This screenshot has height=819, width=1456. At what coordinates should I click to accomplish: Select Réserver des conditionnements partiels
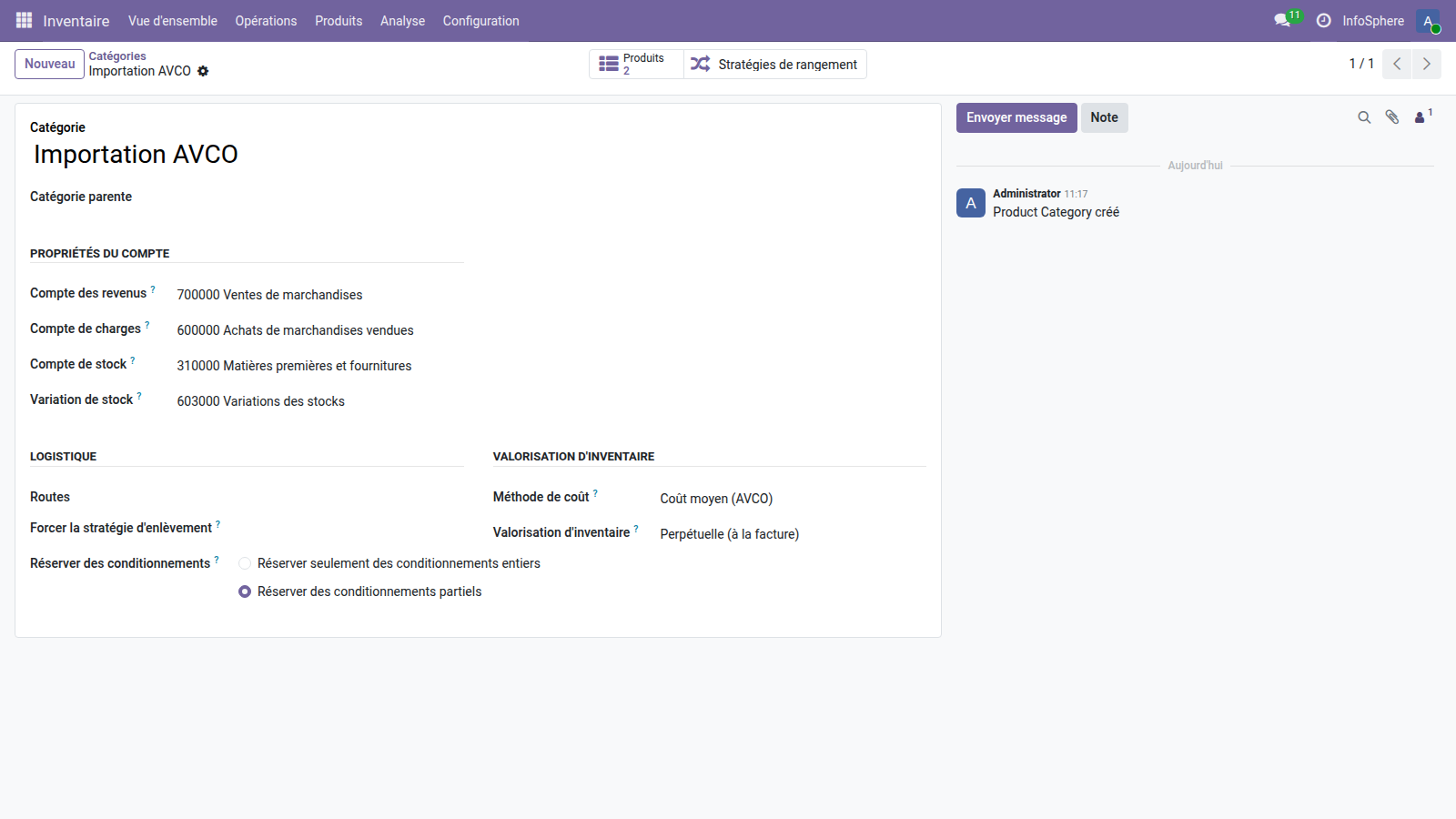[245, 591]
